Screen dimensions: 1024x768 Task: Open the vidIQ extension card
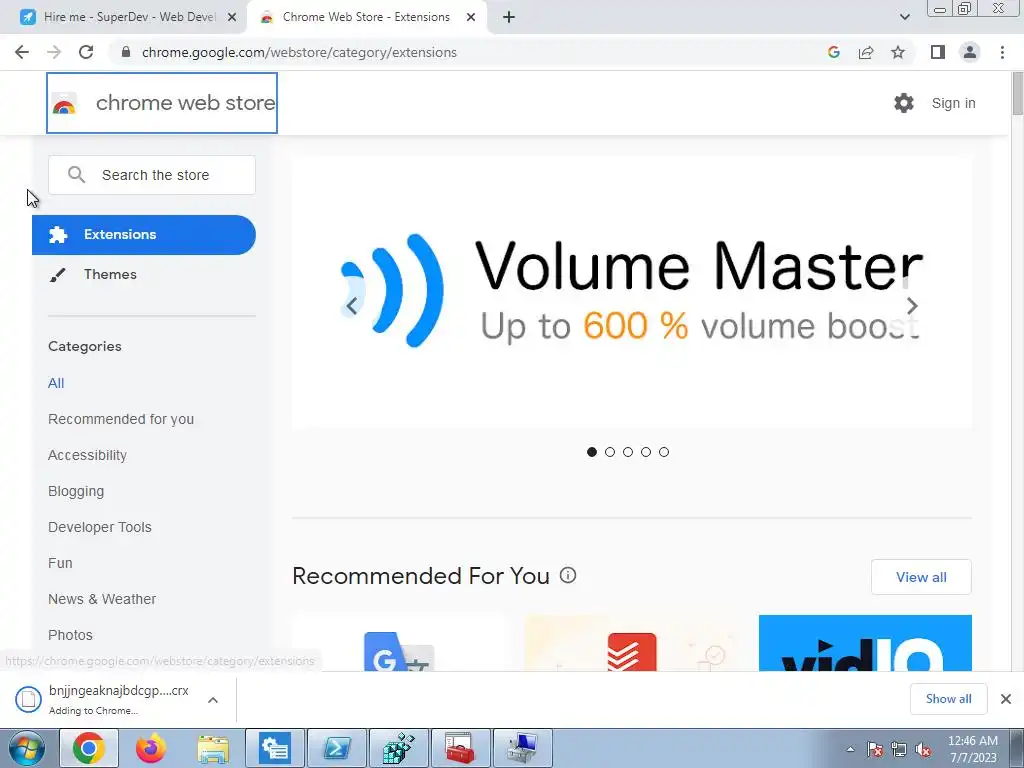(x=865, y=643)
